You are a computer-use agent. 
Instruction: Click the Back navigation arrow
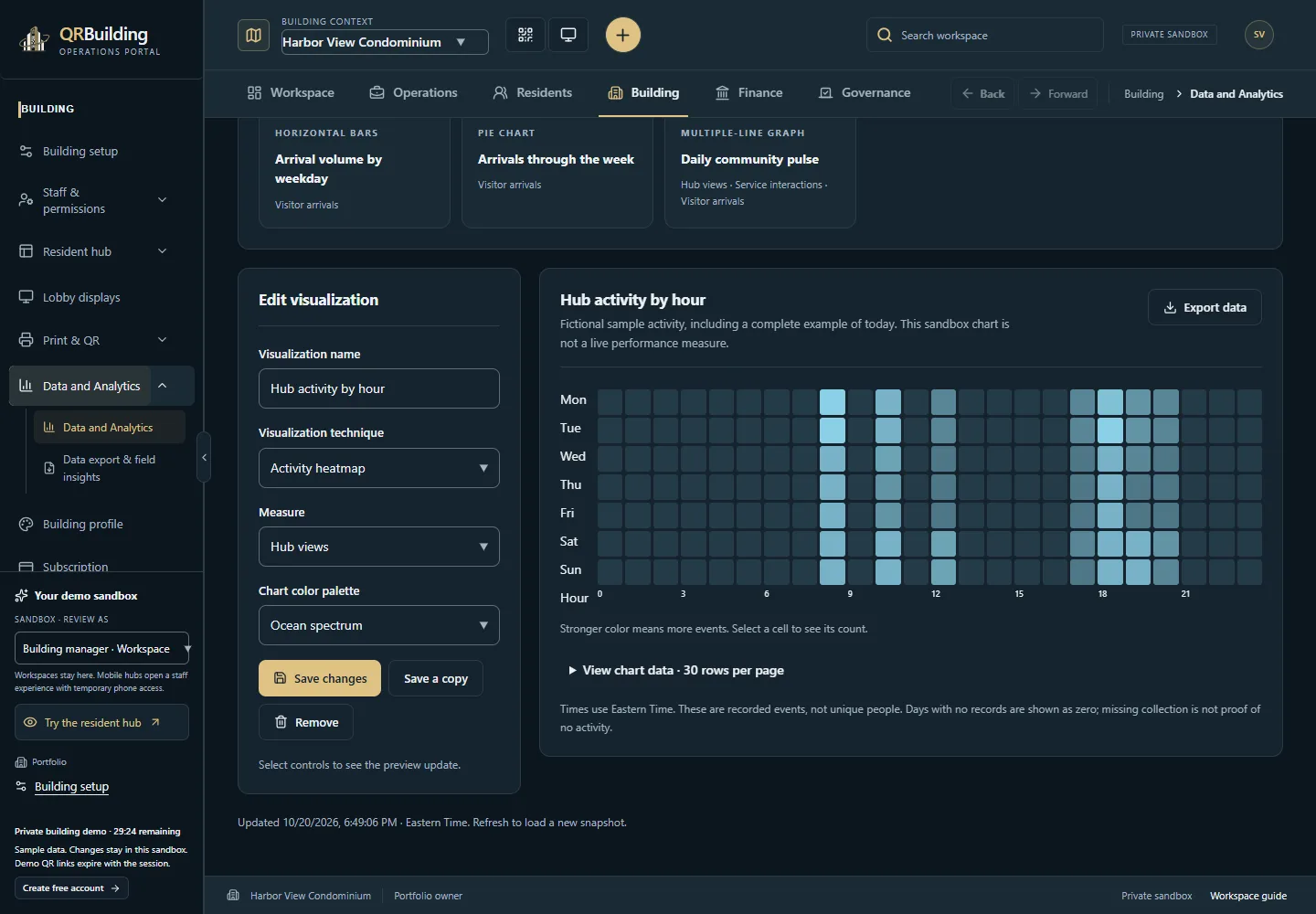tap(983, 93)
